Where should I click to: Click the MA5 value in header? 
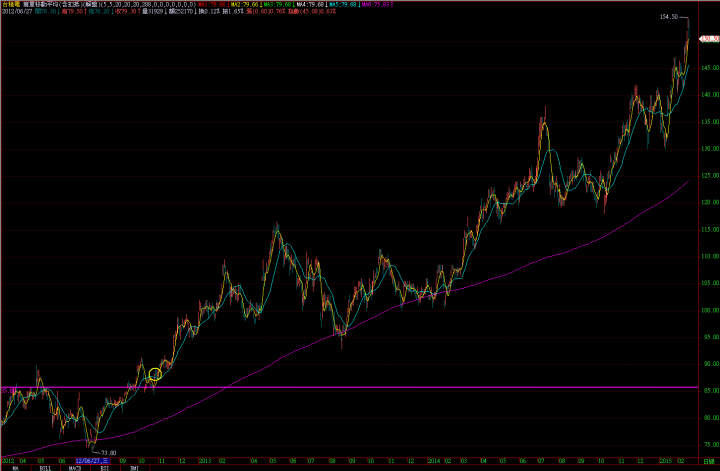click(343, 5)
